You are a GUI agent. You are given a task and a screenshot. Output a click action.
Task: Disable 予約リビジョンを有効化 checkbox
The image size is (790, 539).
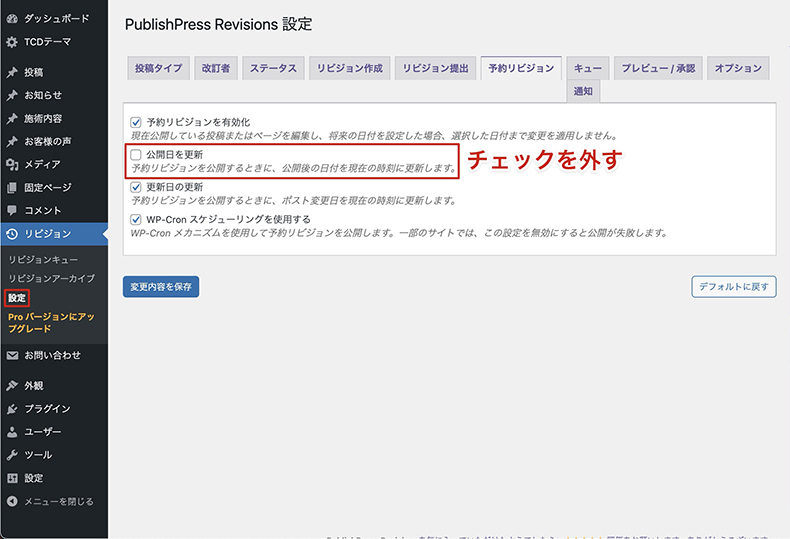click(x=136, y=122)
